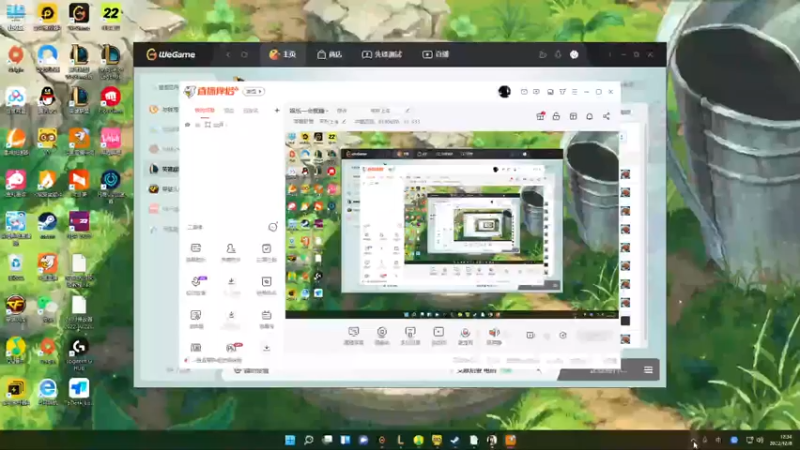Image resolution: width=800 pixels, height=450 pixels.
Task: Click streamer avatar in broadcast app header
Action: coord(504,91)
